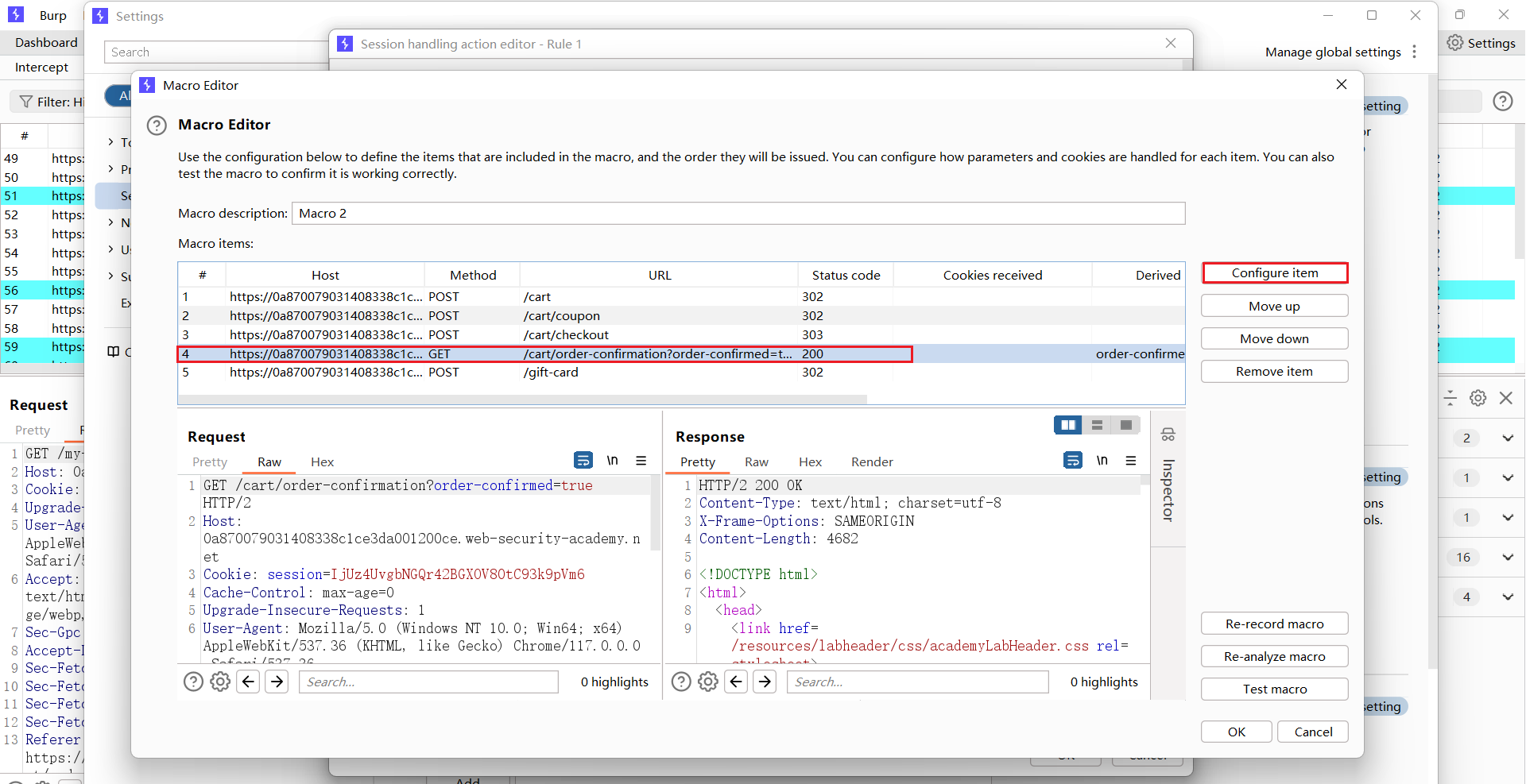
Task: Open Request search help icon
Action: pos(193,682)
